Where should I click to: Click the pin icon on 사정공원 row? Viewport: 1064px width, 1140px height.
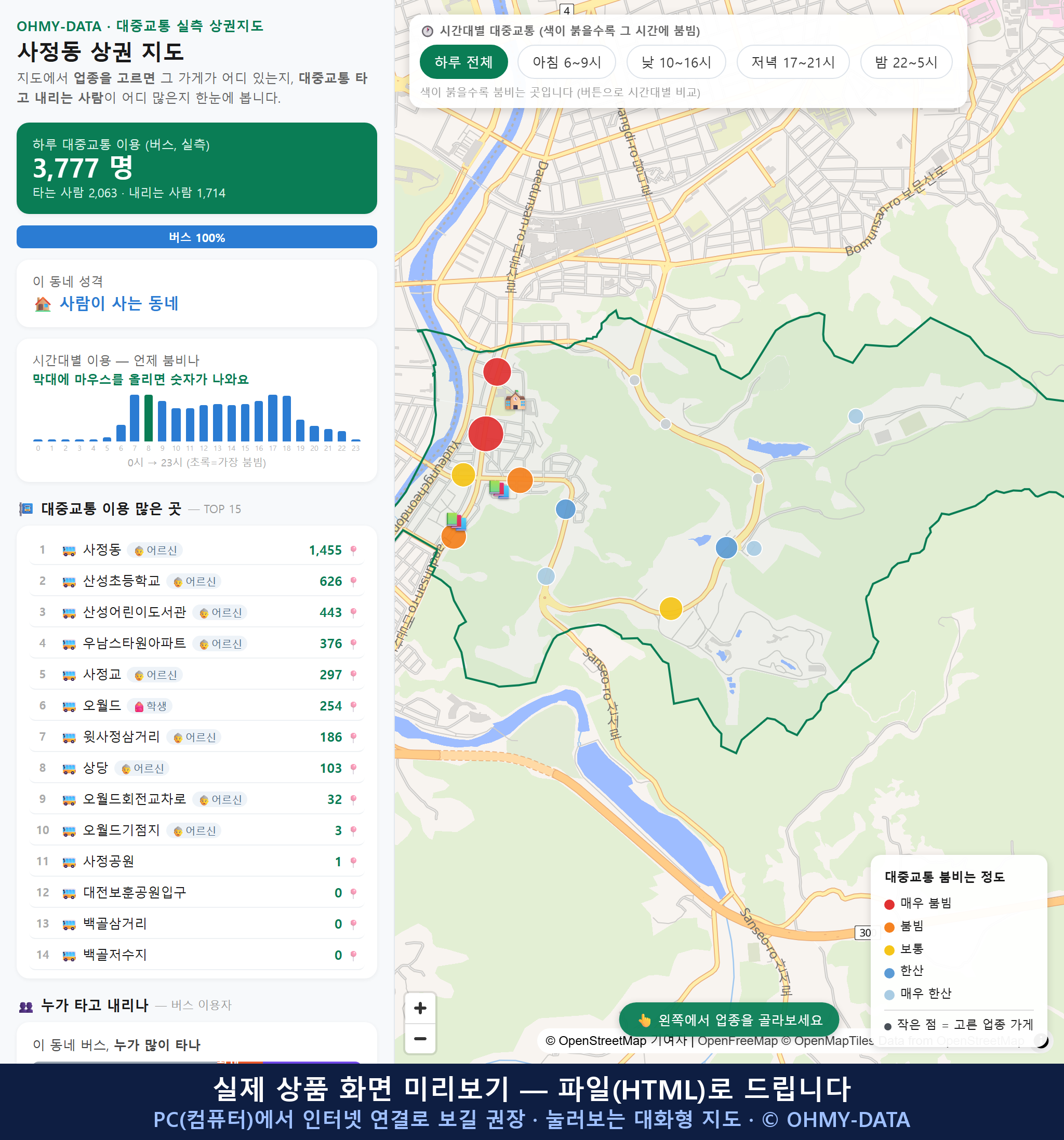(353, 862)
